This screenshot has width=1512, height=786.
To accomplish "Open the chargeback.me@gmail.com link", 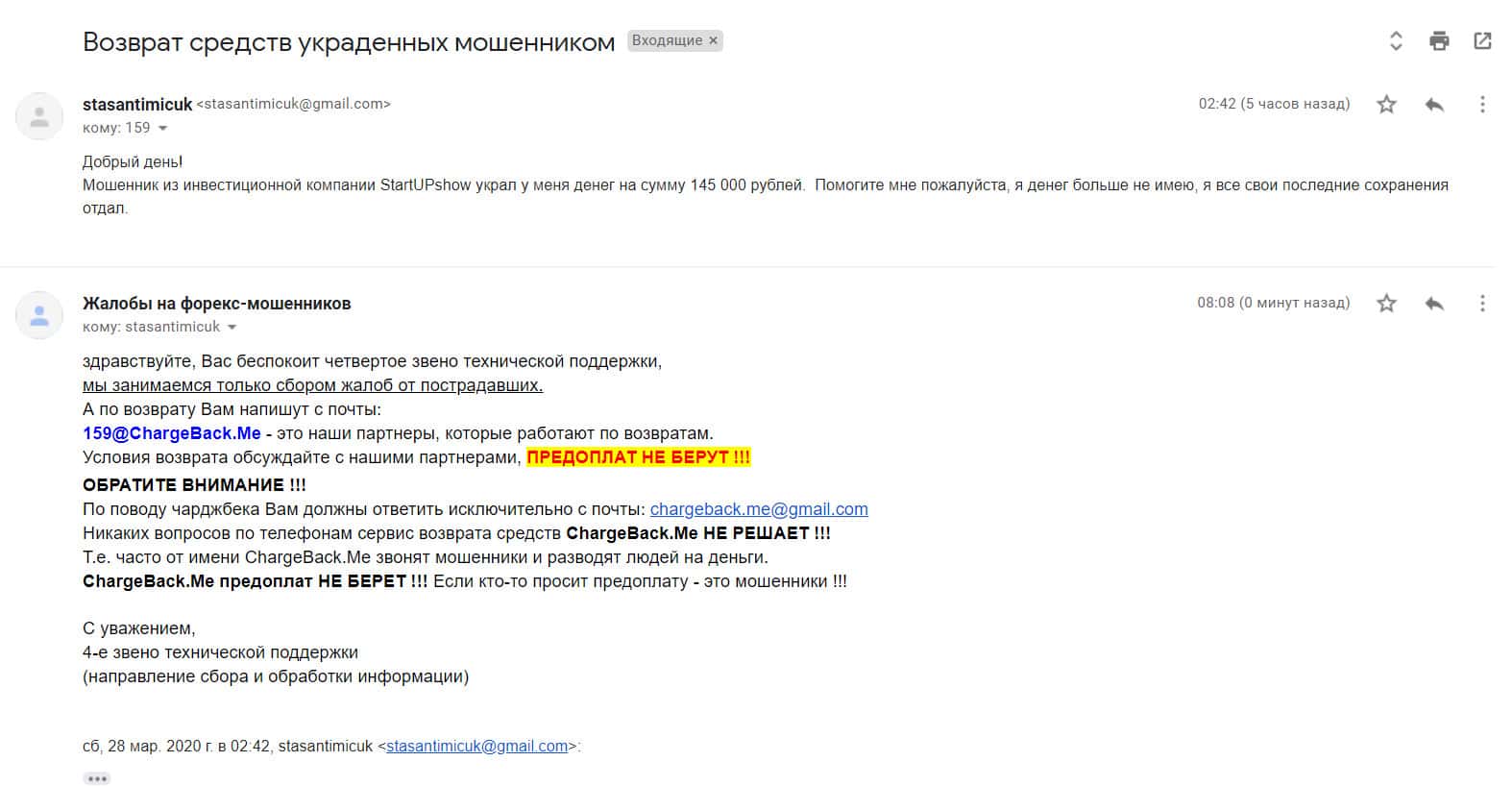I will [x=759, y=509].
